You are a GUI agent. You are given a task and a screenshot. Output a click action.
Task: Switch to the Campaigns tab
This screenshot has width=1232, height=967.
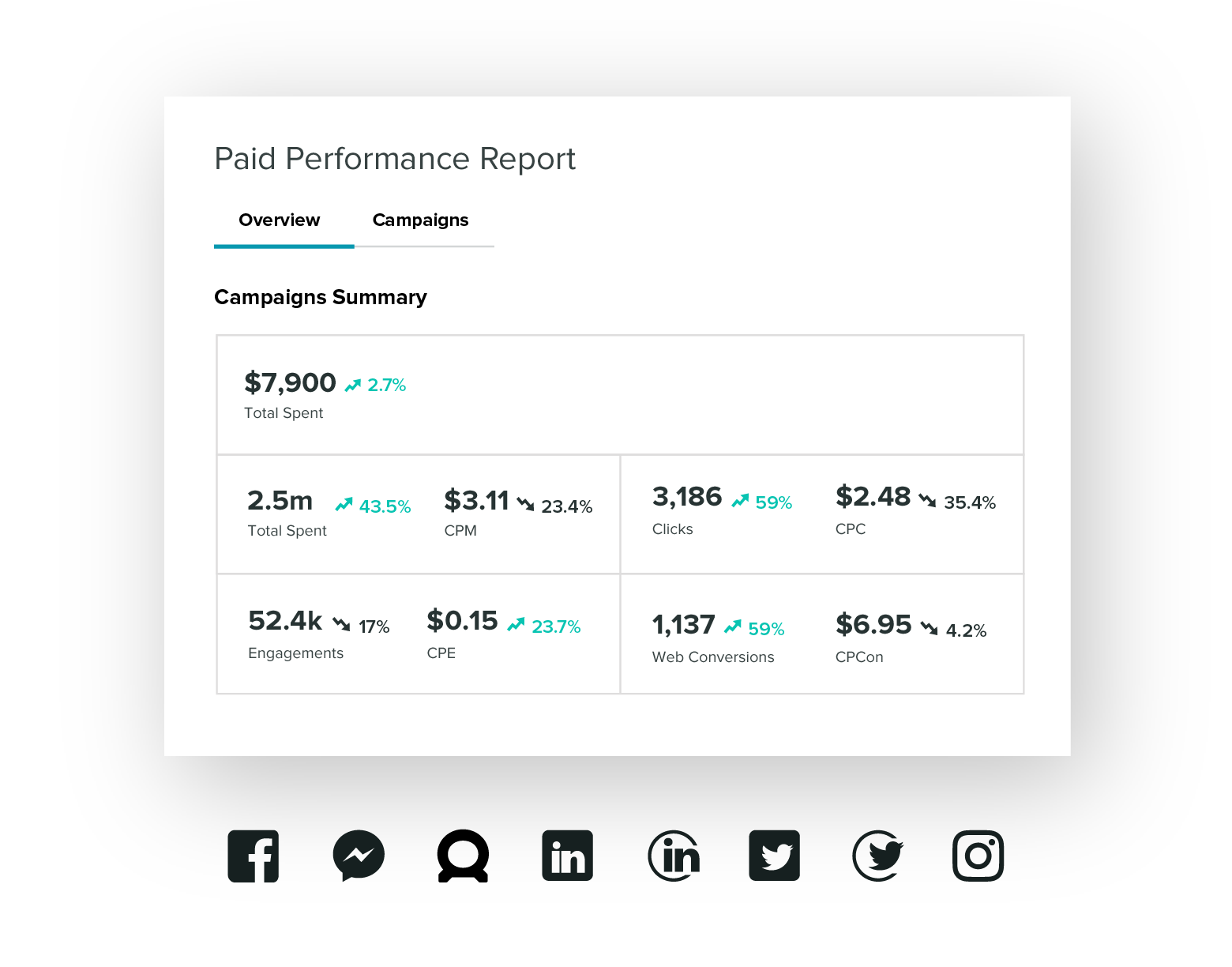[420, 220]
